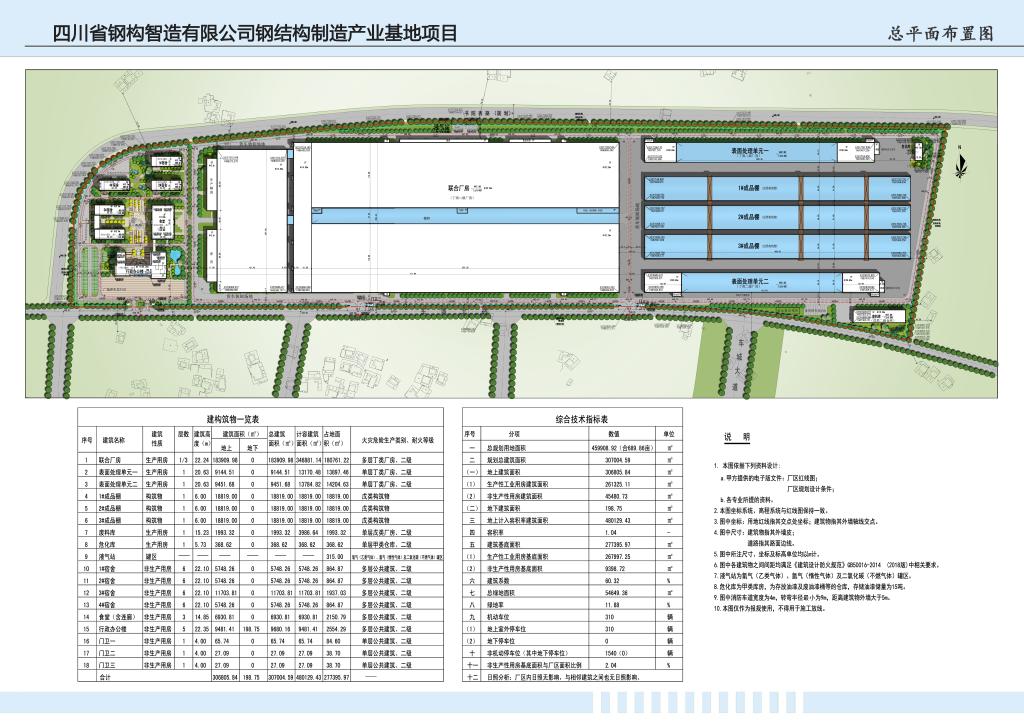Select the "建构筑物一览表" table title
Image resolution: width=1024 pixels, height=724 pixels.
(x=233, y=418)
